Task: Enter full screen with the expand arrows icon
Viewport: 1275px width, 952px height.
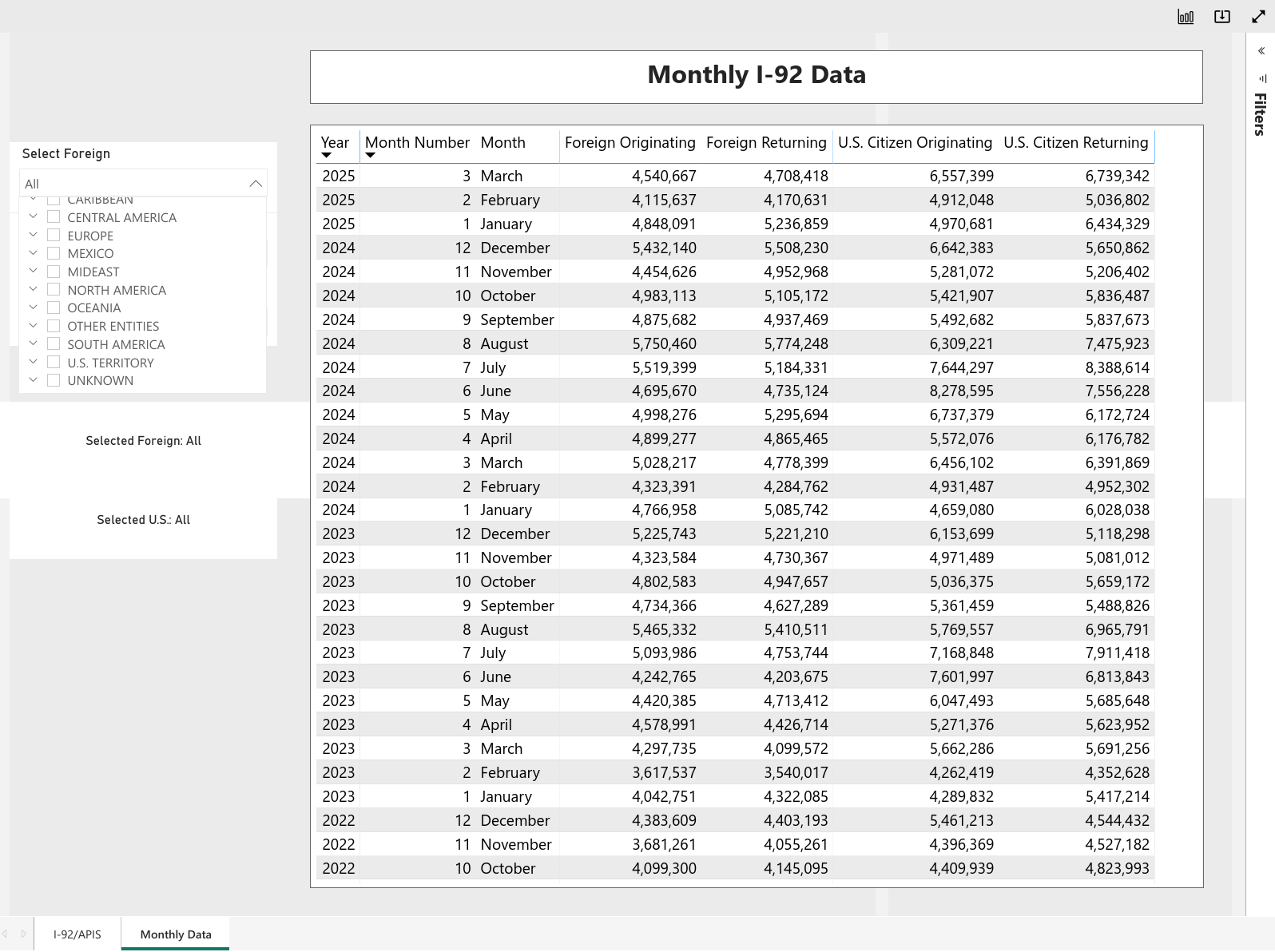Action: tap(1258, 17)
